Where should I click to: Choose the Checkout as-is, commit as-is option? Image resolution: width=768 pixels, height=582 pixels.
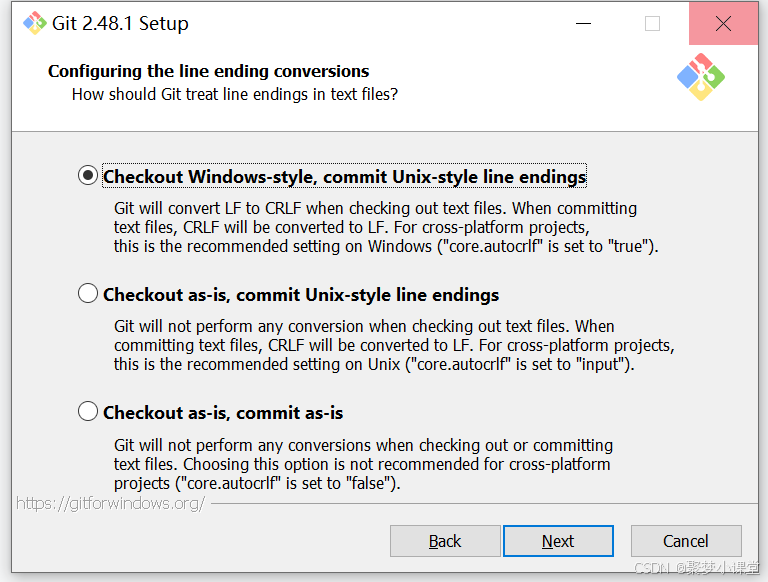pos(88,412)
